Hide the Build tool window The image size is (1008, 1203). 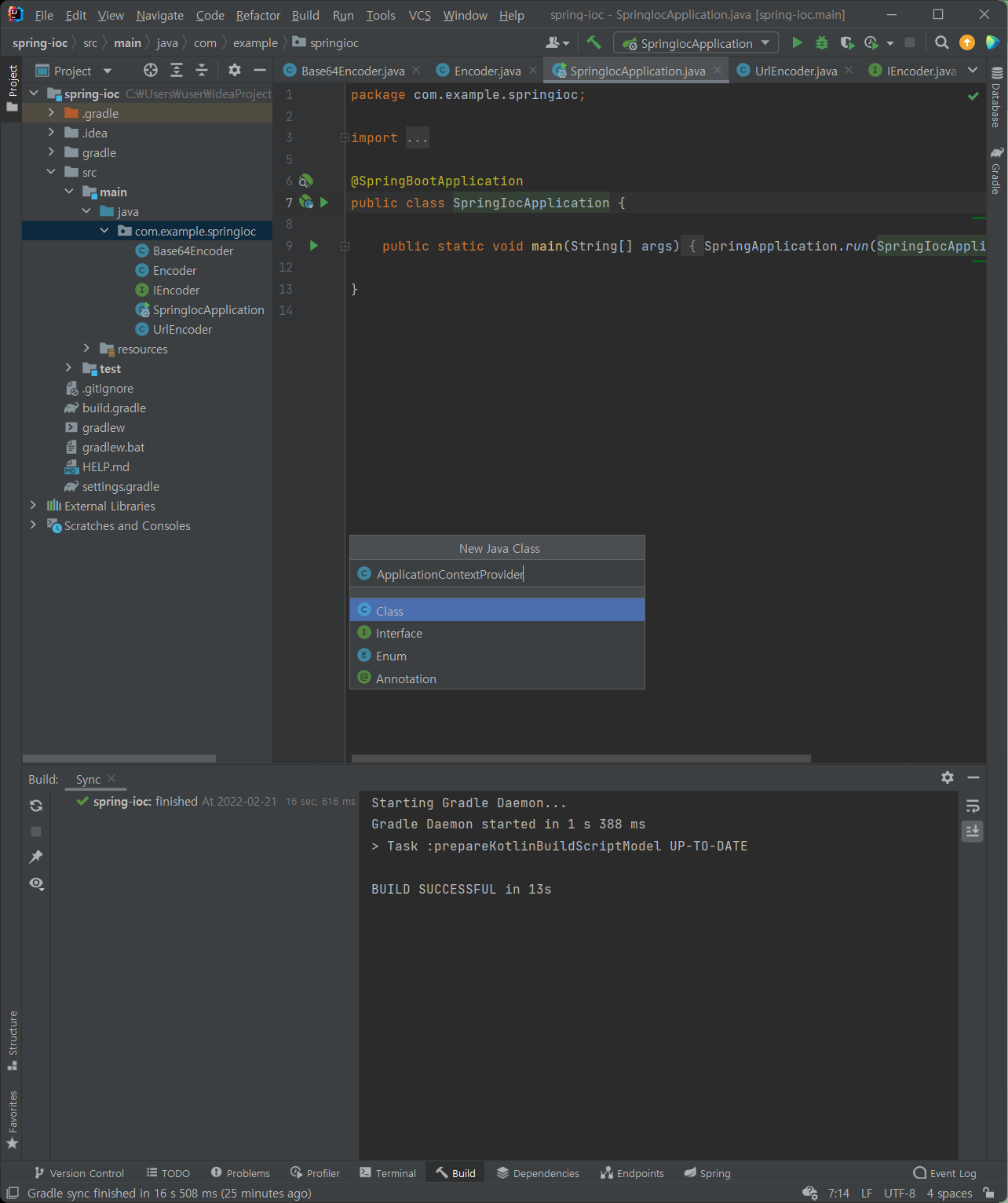[x=973, y=777]
